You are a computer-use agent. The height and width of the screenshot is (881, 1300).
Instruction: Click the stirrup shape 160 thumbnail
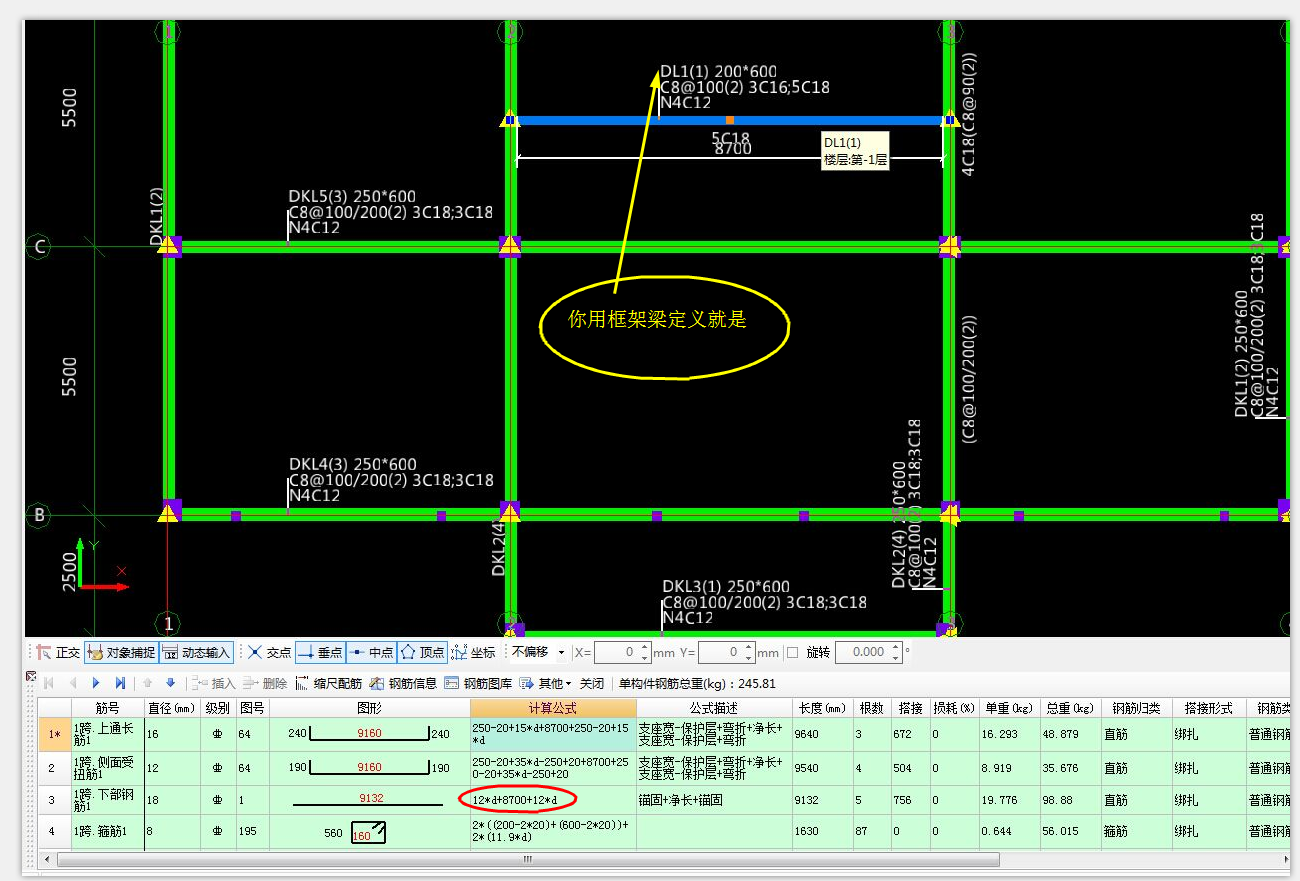[x=368, y=833]
